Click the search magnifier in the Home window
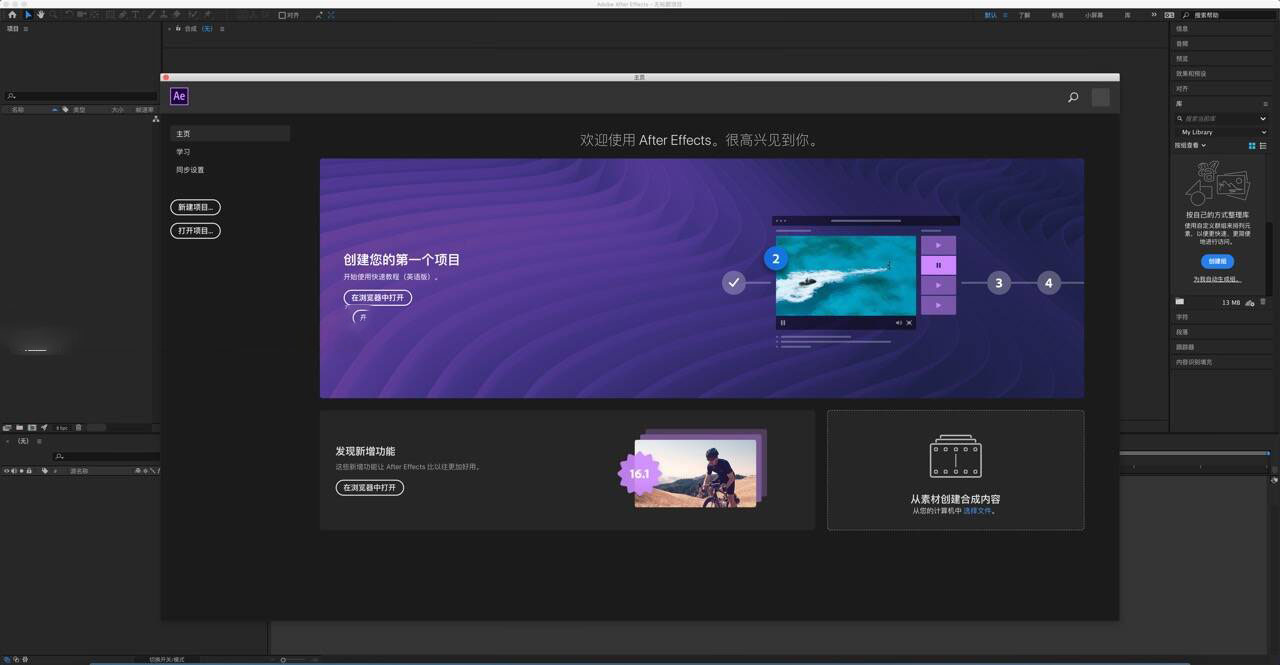Image resolution: width=1280 pixels, height=665 pixels. [1073, 97]
